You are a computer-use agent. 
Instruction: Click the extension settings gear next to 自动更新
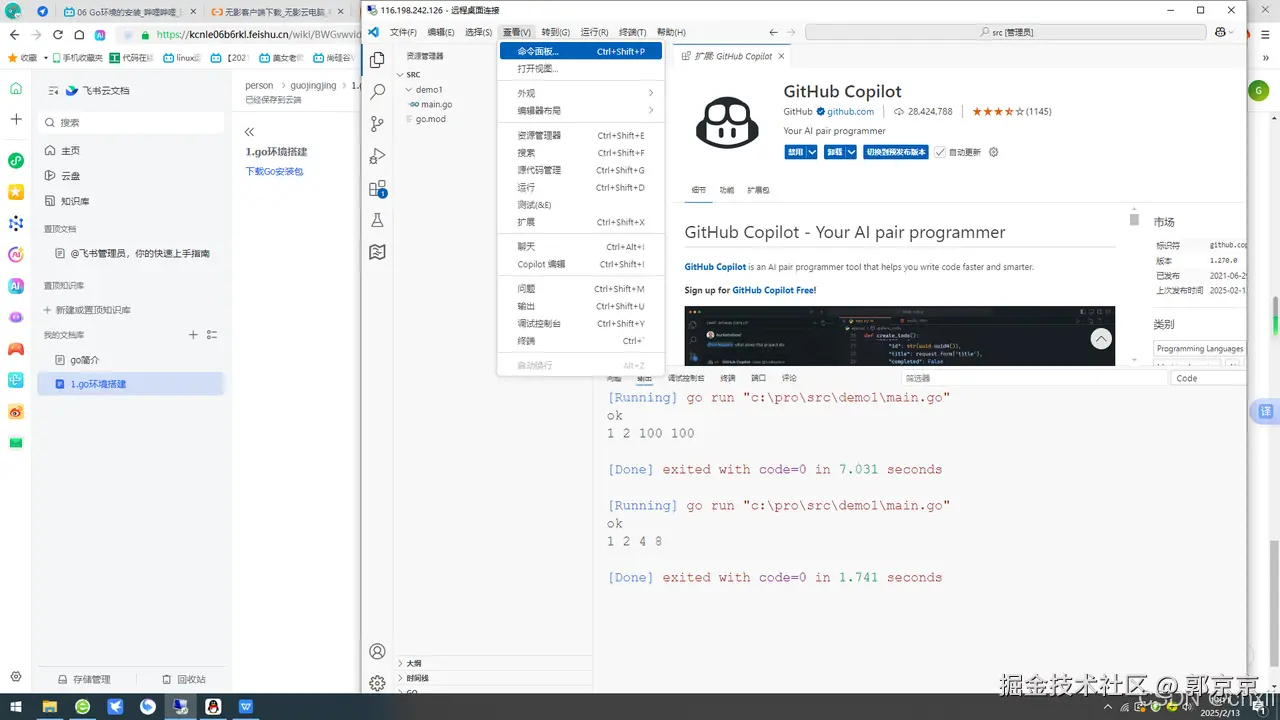993,152
